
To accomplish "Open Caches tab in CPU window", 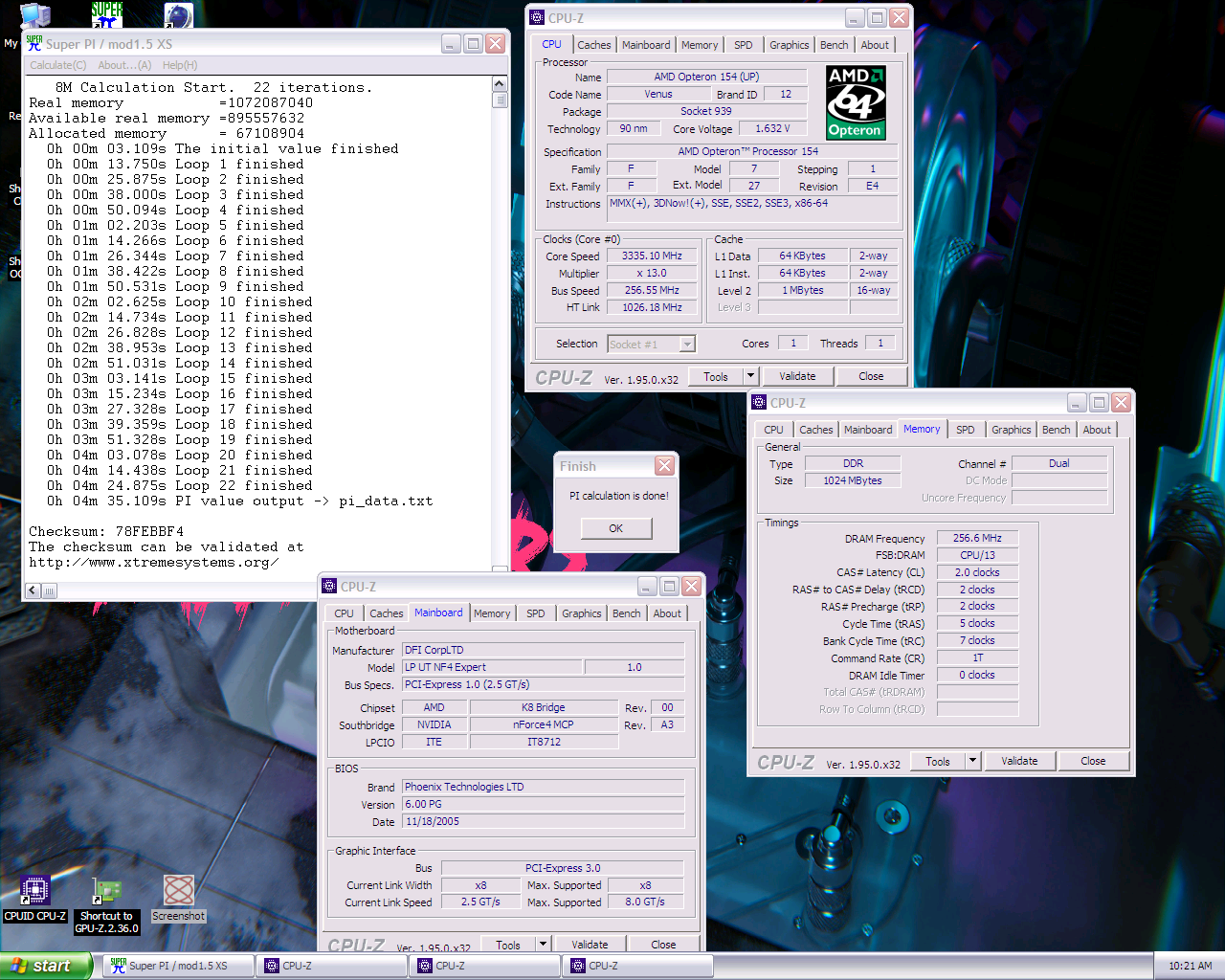I will click(x=593, y=45).
